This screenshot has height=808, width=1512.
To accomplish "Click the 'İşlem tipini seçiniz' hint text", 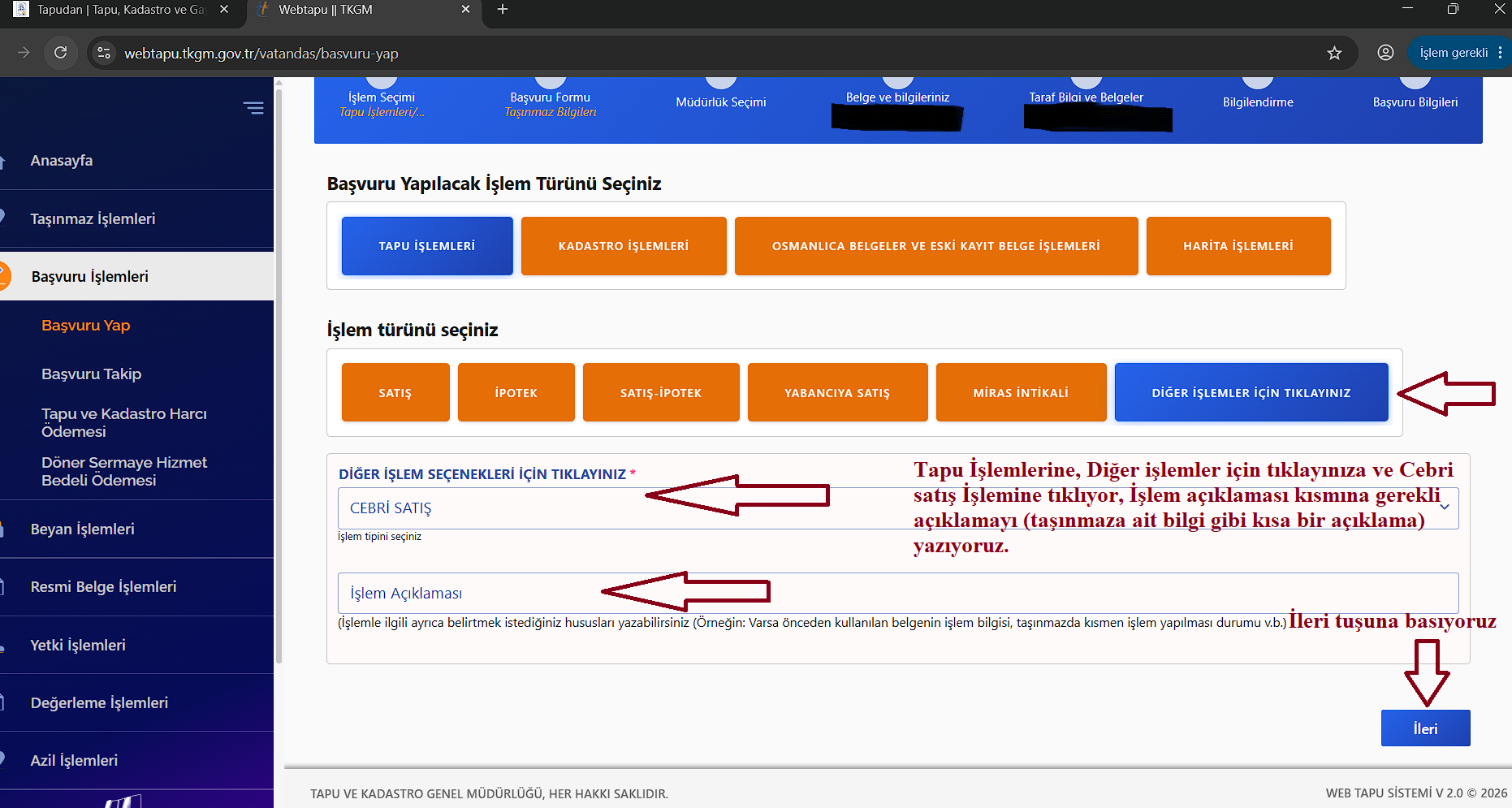I will (x=379, y=537).
